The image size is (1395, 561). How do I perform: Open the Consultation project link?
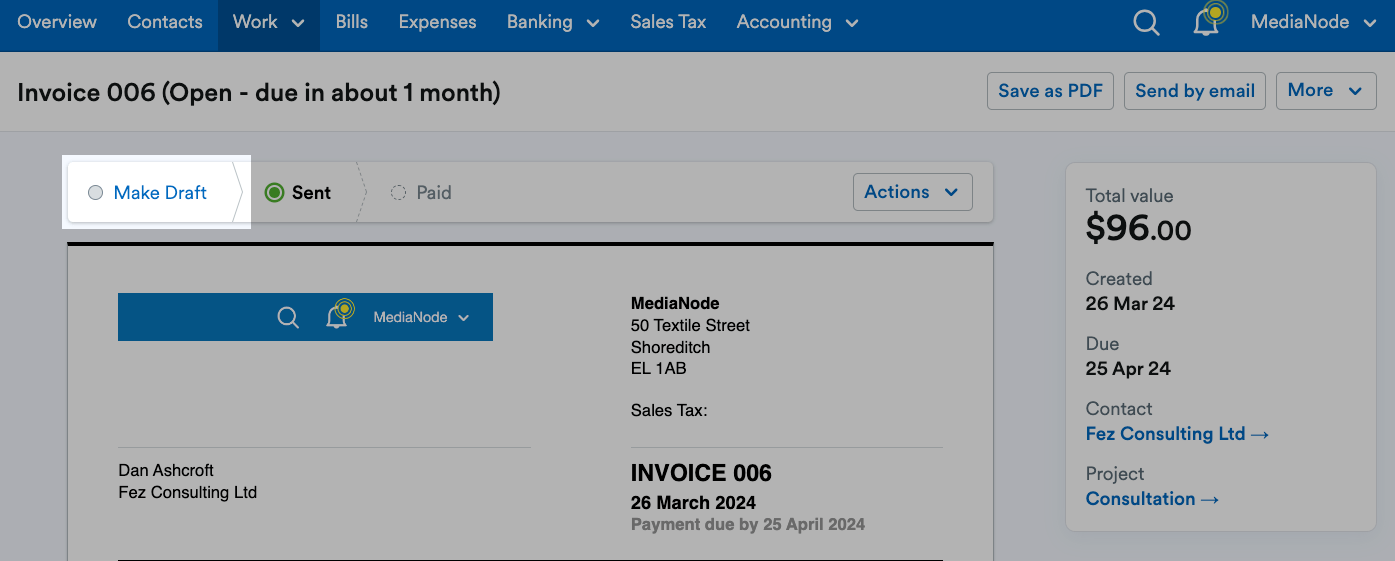tap(1152, 499)
